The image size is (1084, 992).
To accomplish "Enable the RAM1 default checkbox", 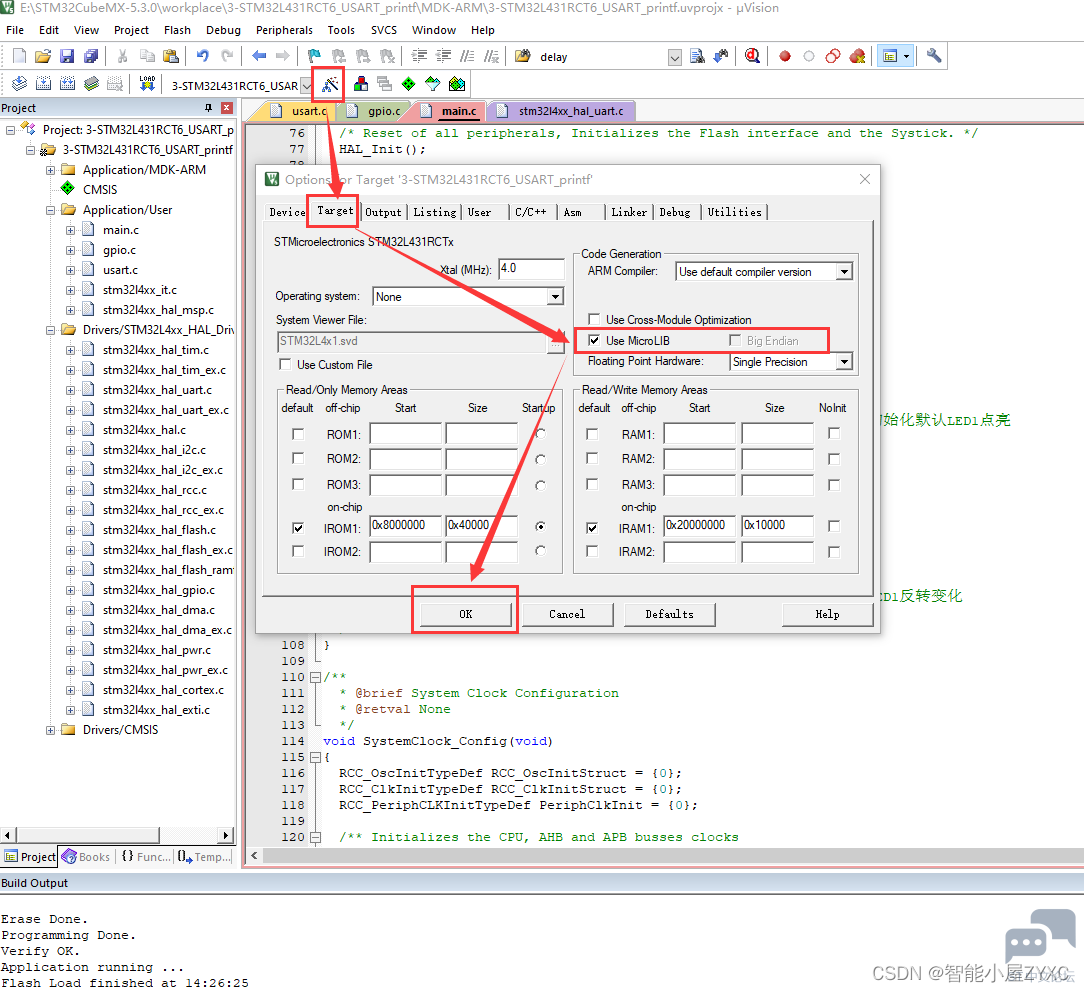I will (592, 433).
